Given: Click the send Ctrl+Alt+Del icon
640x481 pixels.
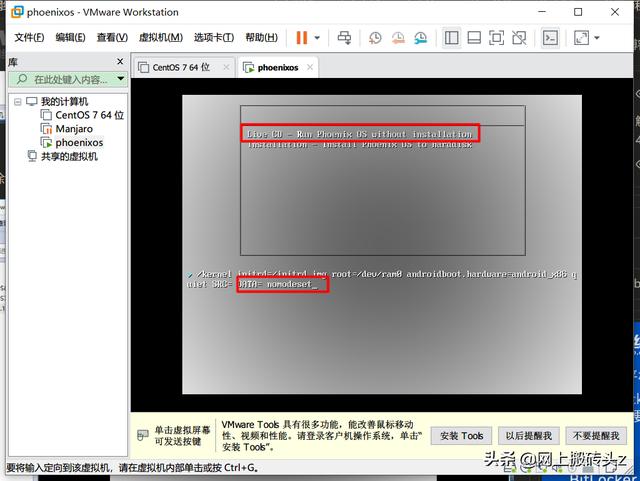Looking at the screenshot, I should [344, 38].
